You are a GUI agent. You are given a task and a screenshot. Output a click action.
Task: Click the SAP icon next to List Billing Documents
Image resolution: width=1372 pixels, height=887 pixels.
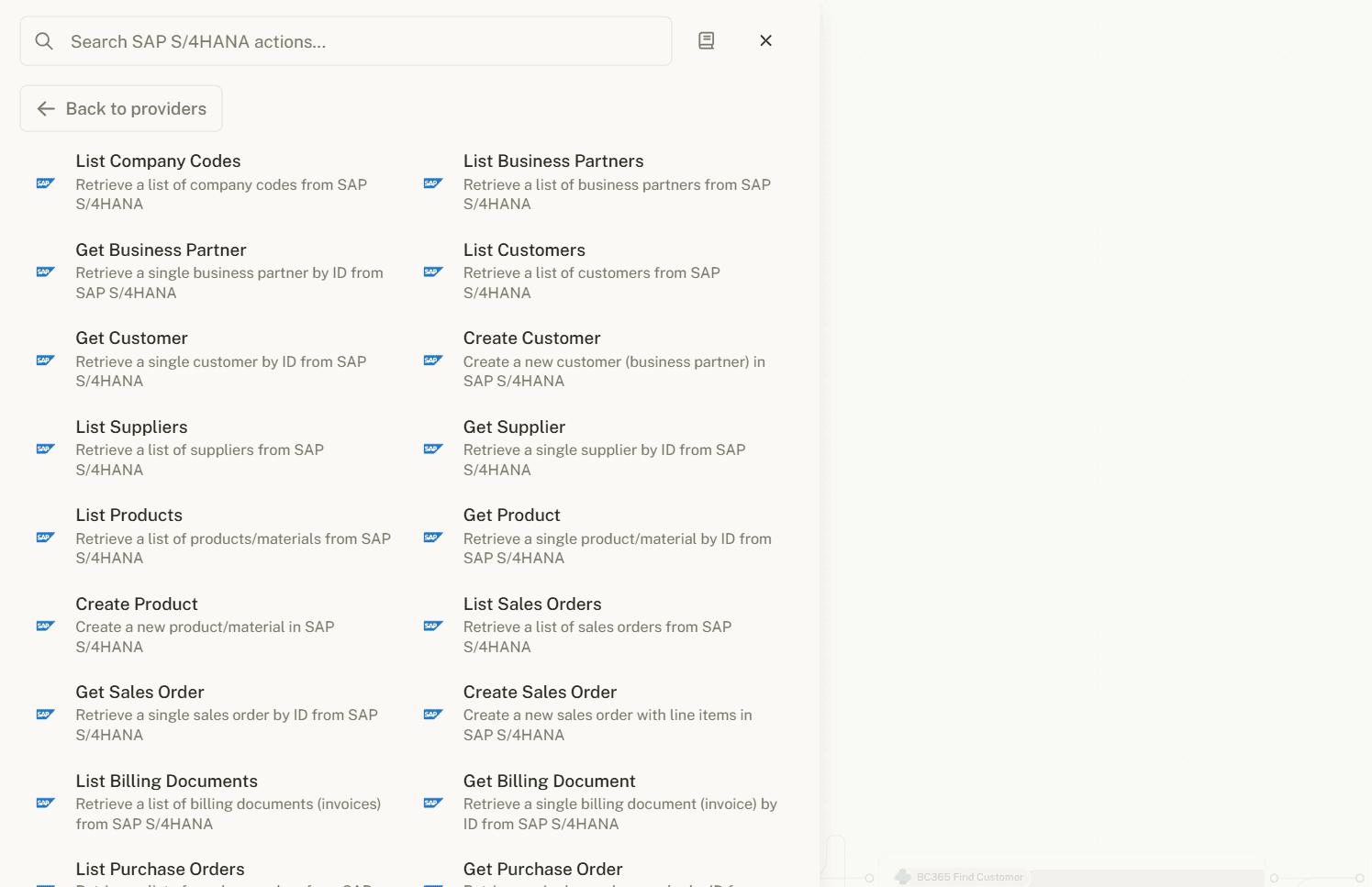point(45,803)
